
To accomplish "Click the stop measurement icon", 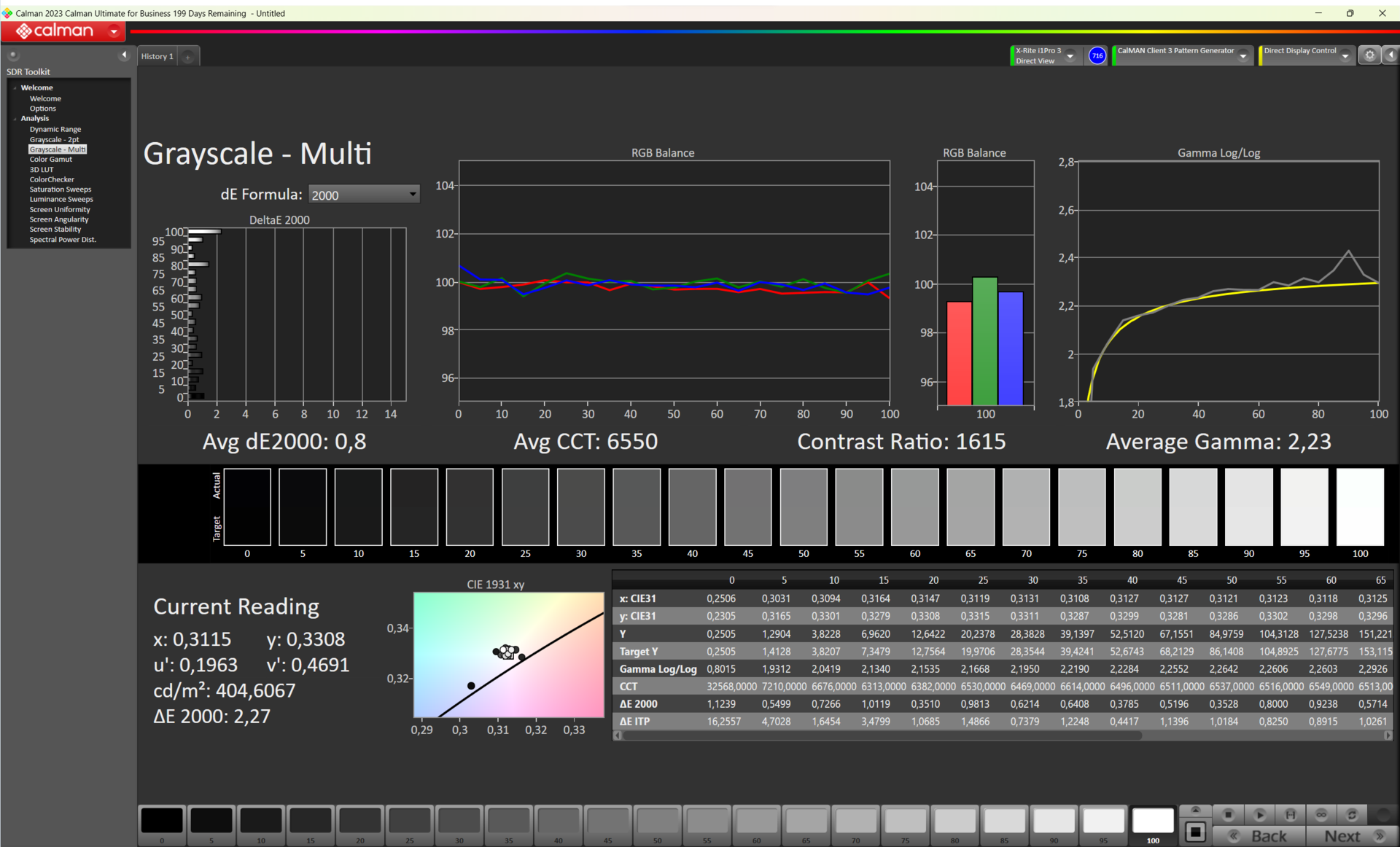I will click(x=1228, y=815).
